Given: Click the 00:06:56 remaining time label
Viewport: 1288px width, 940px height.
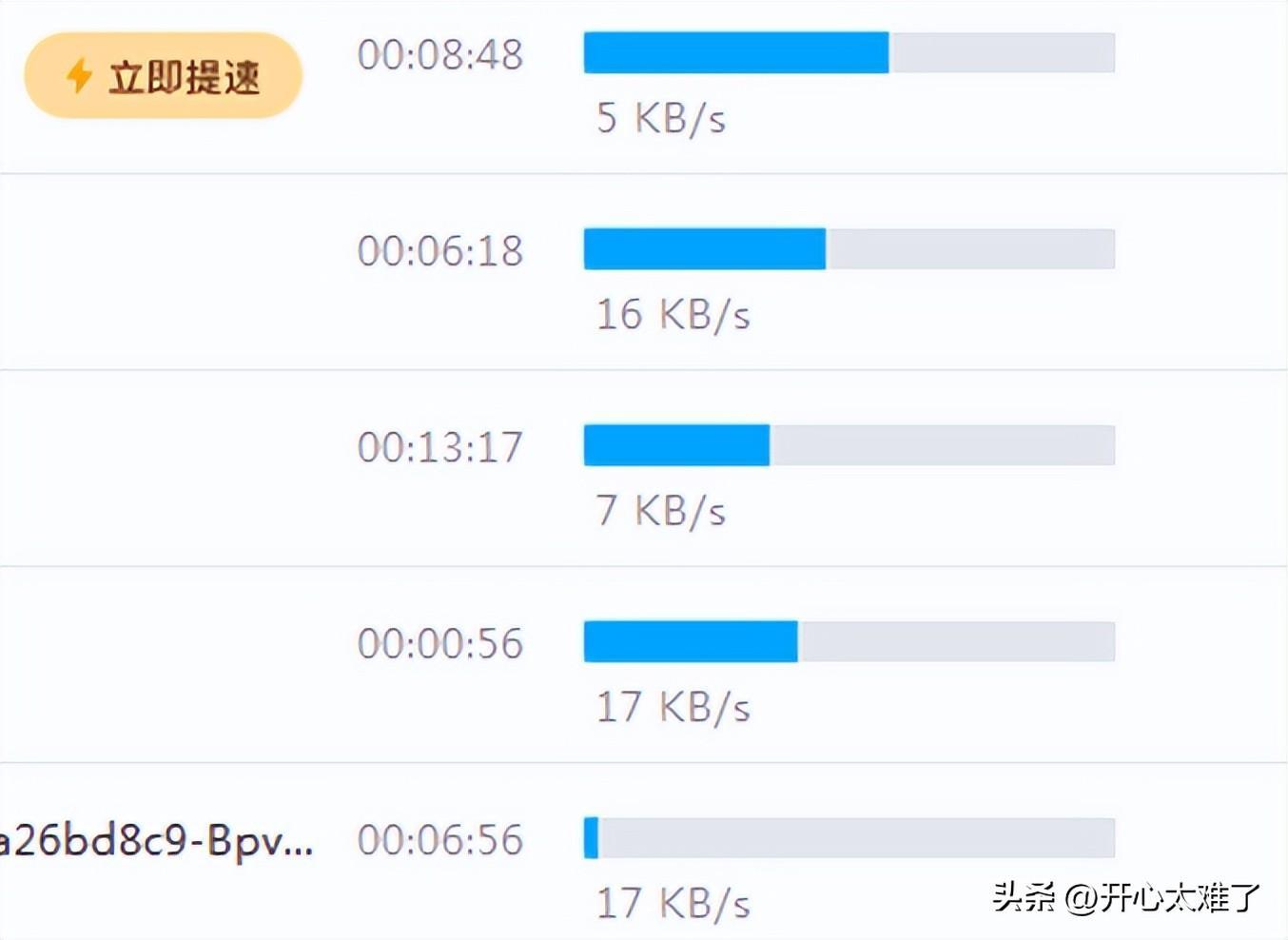Looking at the screenshot, I should (x=440, y=840).
